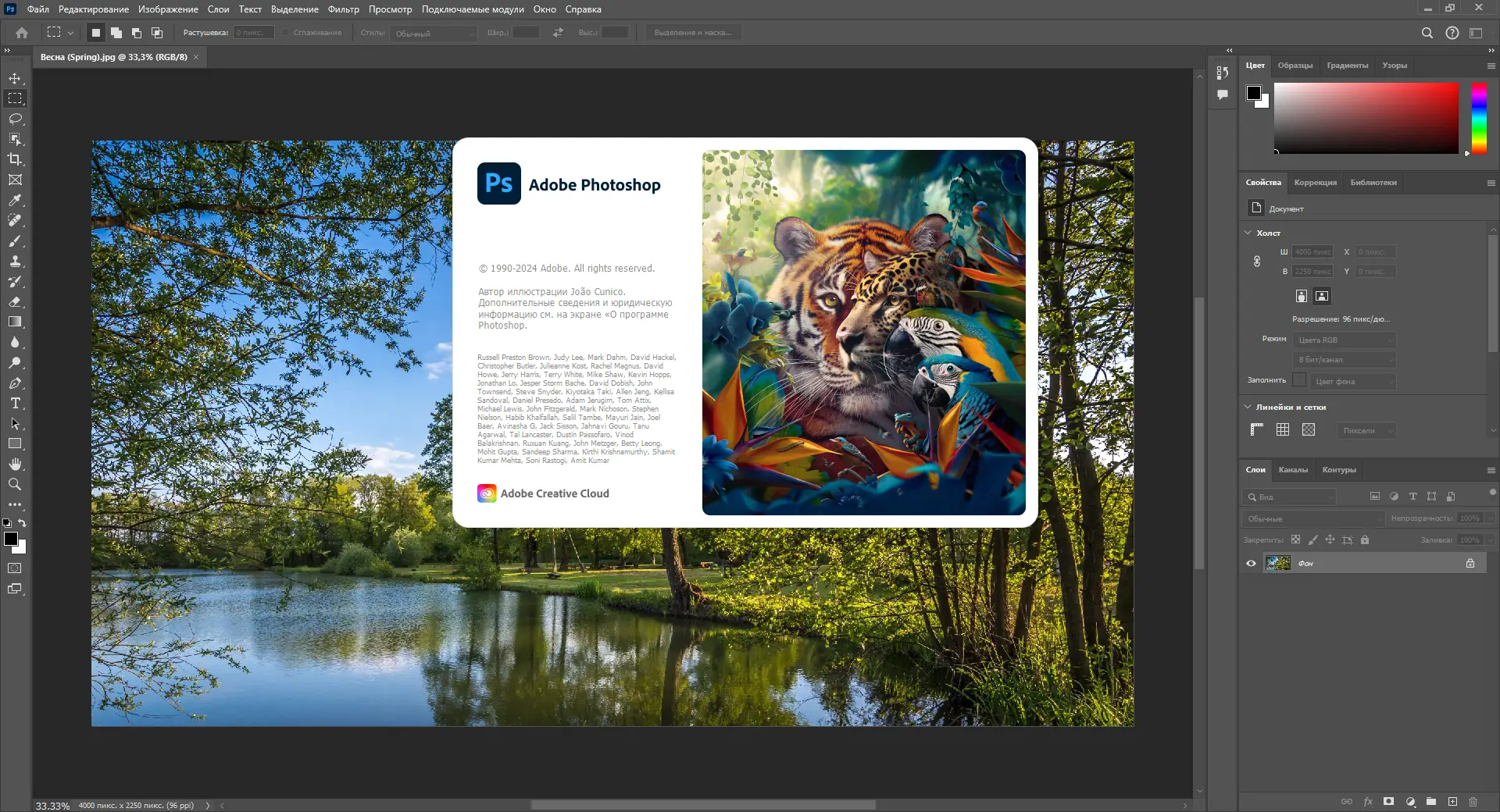
Task: Toggle the grid display icon in Линейки и сетки
Action: tap(1283, 429)
